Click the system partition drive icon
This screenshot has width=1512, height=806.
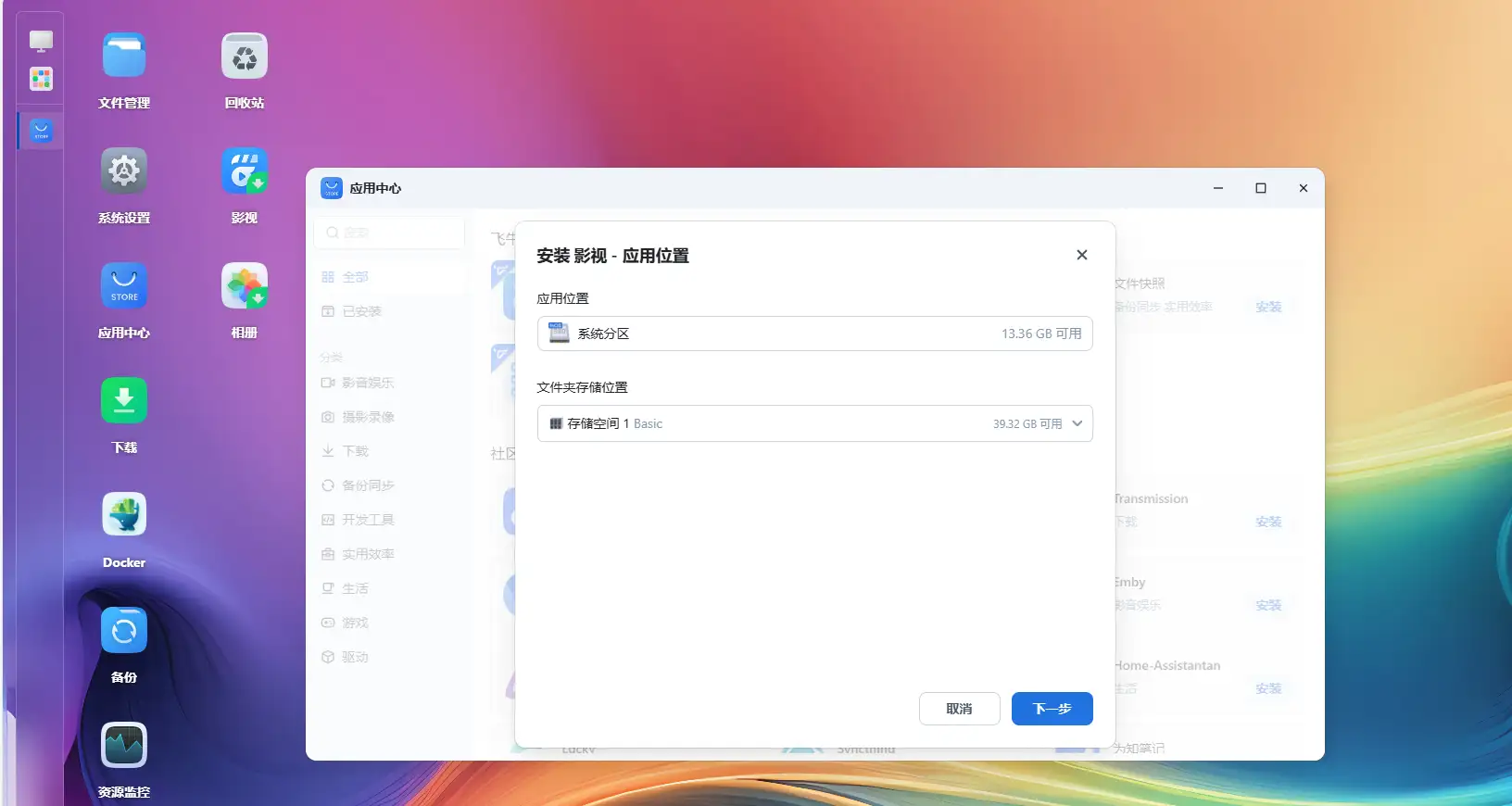click(559, 334)
